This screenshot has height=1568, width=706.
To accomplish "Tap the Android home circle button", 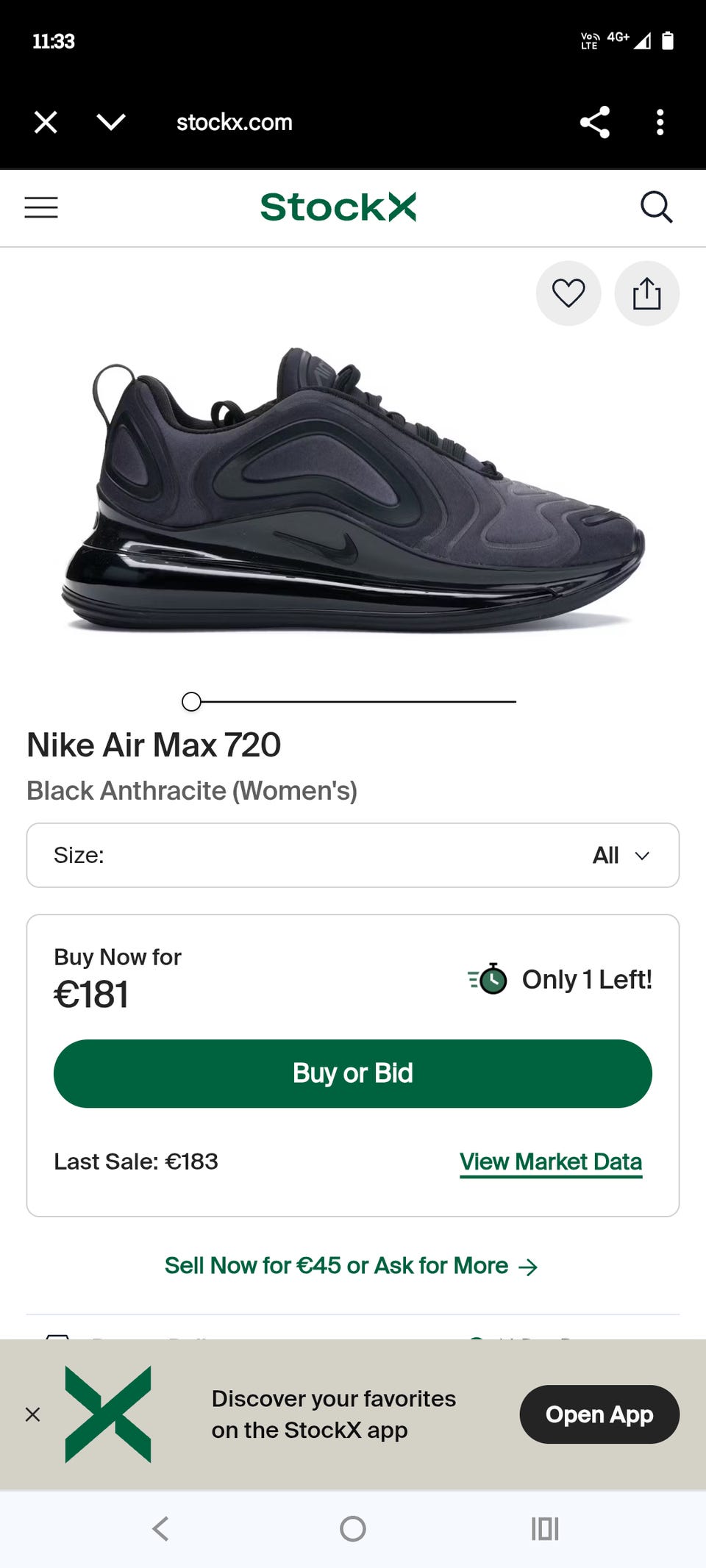I will pyautogui.click(x=353, y=1529).
